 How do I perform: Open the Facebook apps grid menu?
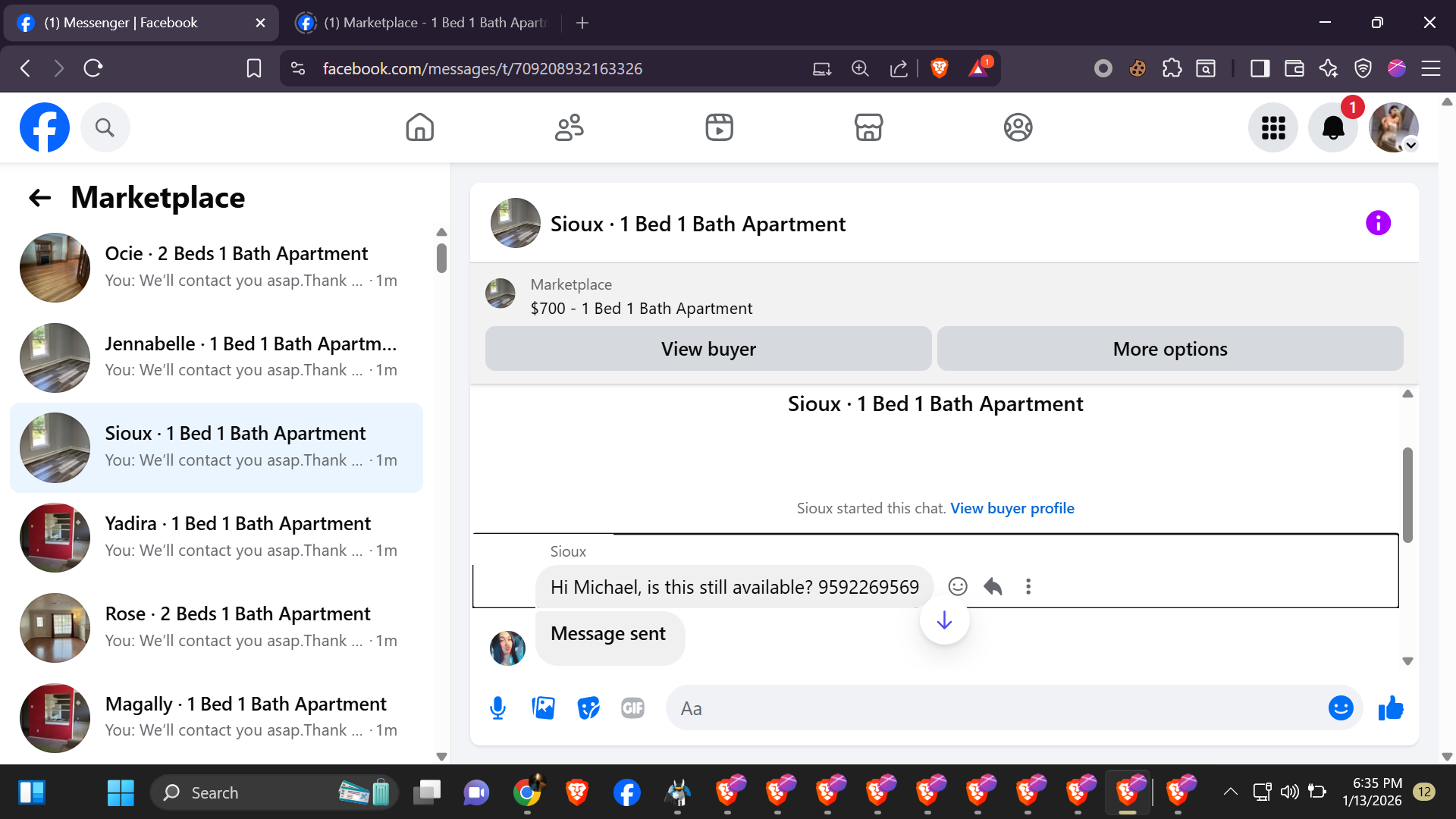1273,127
